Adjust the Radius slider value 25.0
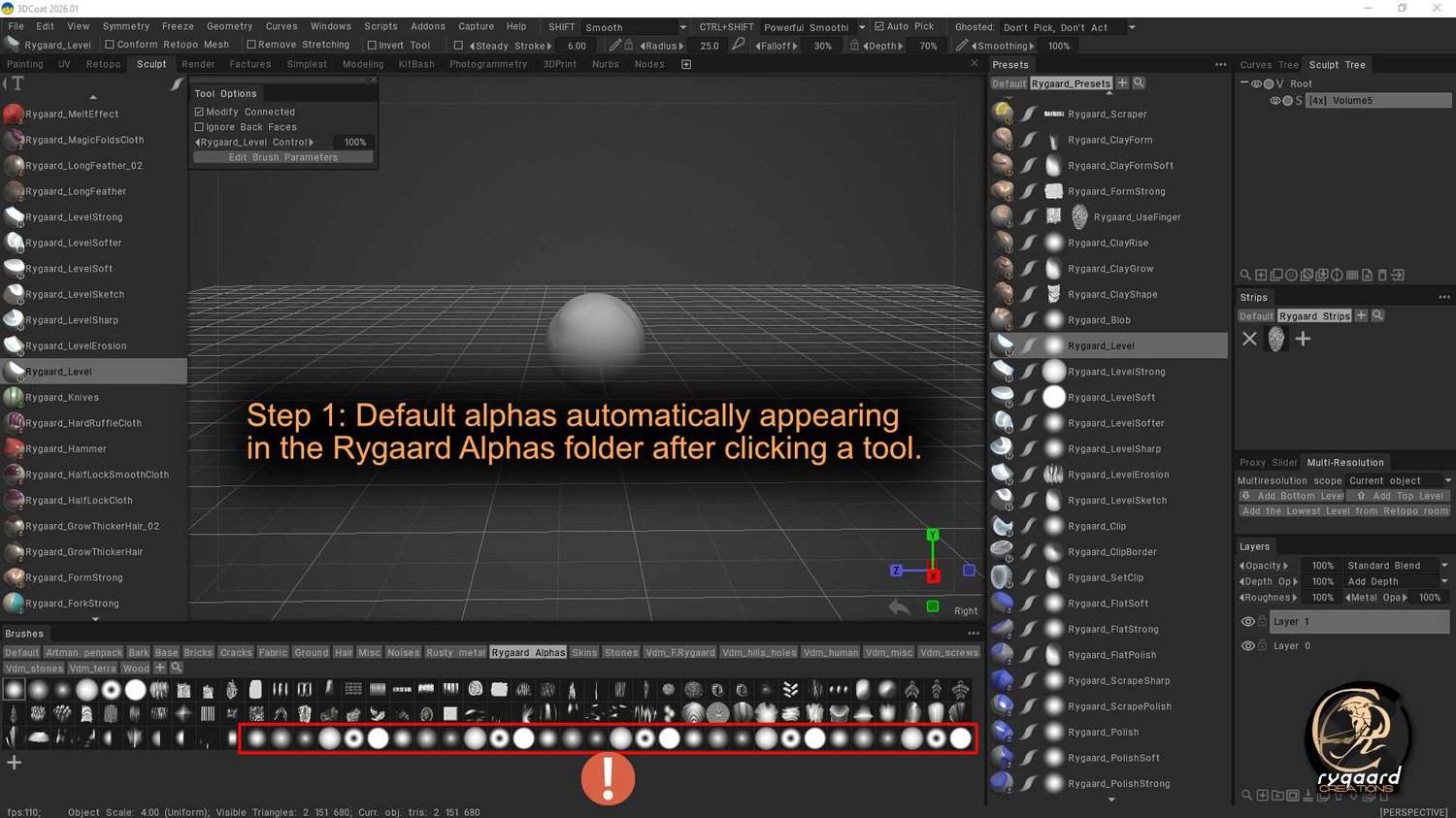1456x818 pixels. pyautogui.click(x=710, y=46)
